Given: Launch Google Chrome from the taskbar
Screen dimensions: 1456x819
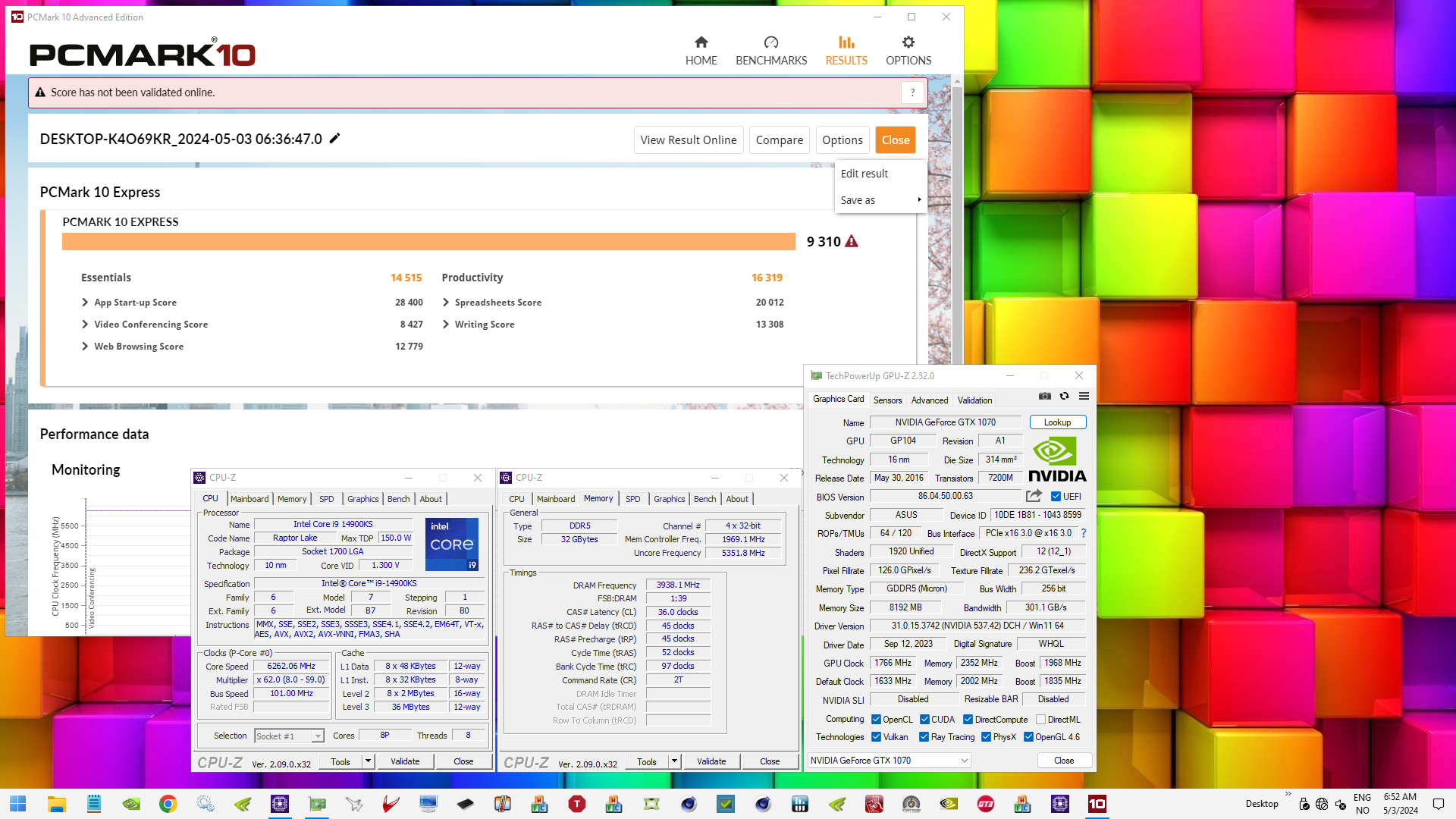Looking at the screenshot, I should tap(168, 804).
